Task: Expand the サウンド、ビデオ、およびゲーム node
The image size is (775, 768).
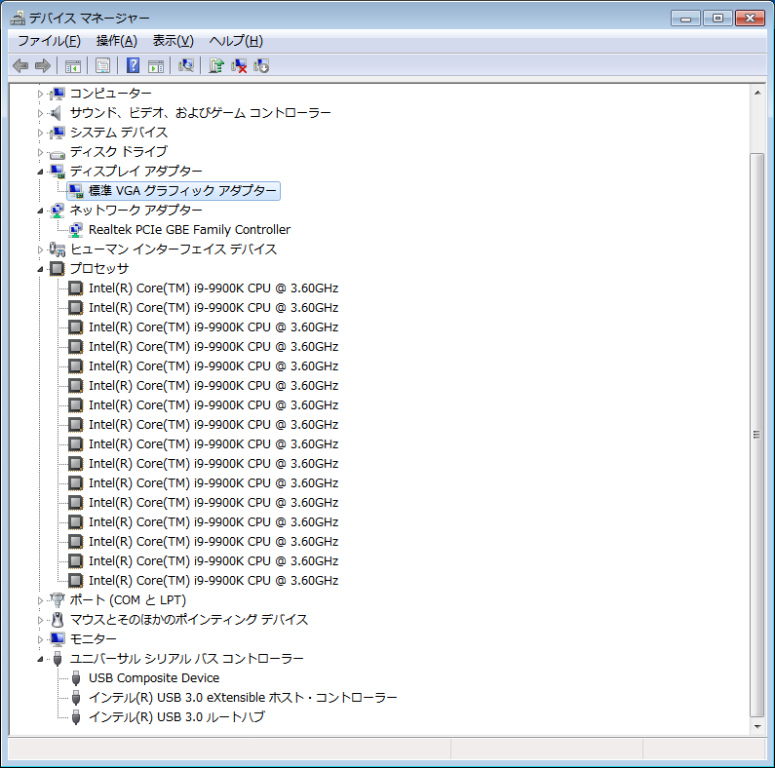Action: pyautogui.click(x=41, y=113)
